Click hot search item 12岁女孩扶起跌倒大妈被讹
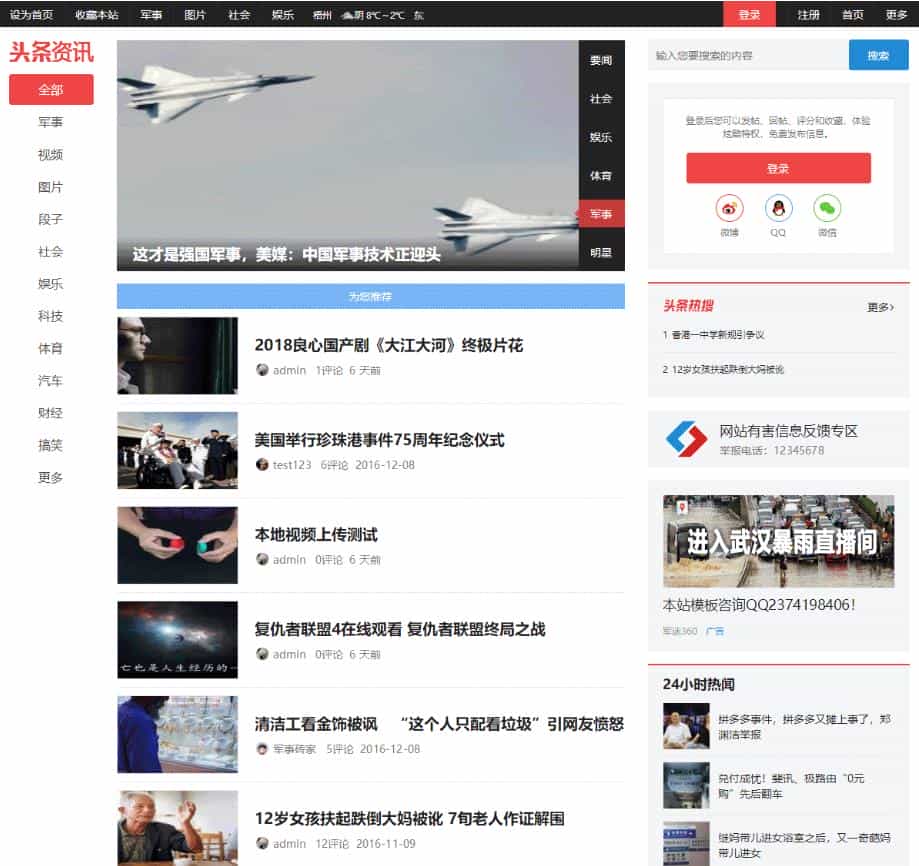This screenshot has height=866, width=919. [x=727, y=369]
